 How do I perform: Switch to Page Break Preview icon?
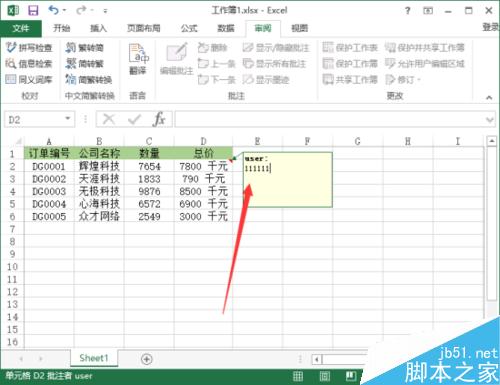(x=351, y=376)
